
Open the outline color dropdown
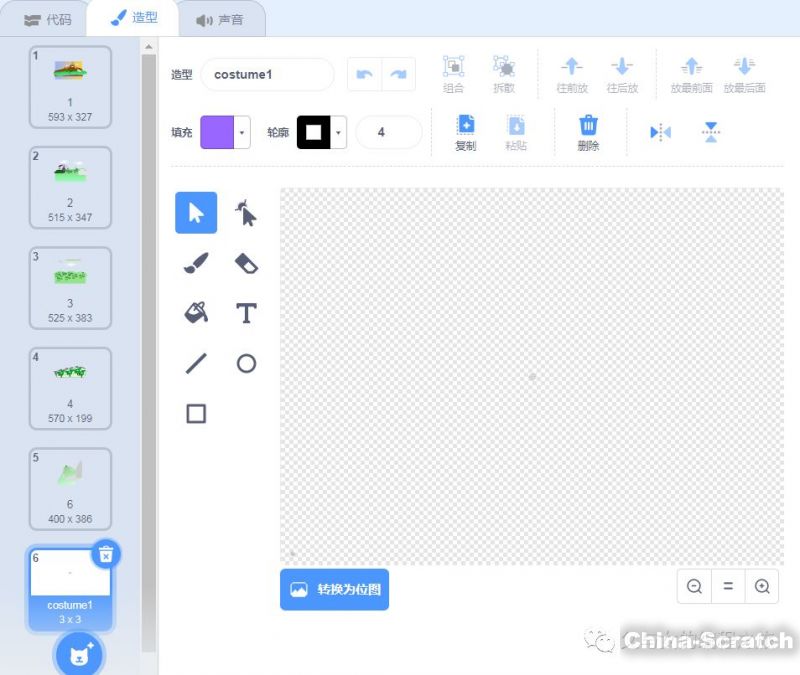click(339, 132)
